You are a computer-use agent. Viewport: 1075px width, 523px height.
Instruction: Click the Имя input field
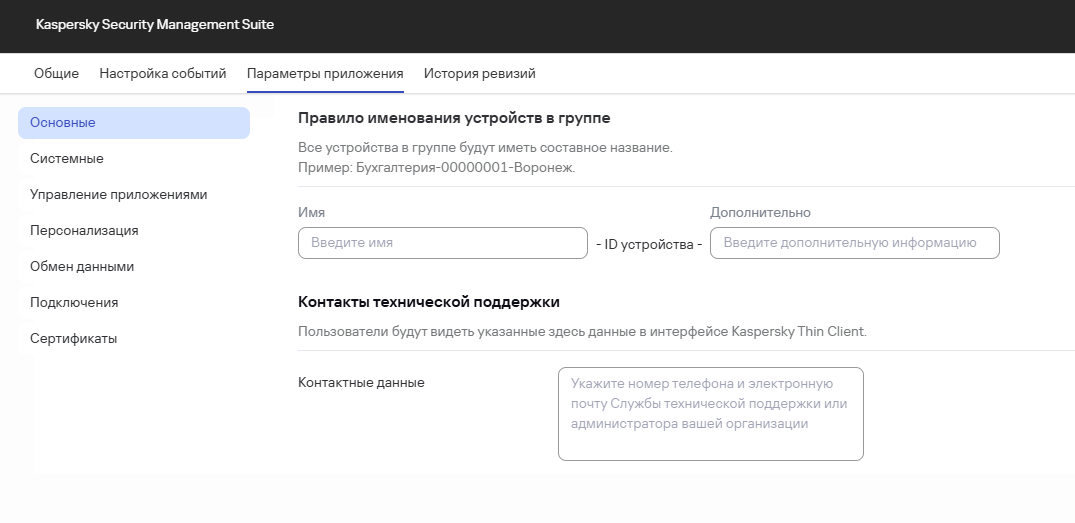[442, 243]
